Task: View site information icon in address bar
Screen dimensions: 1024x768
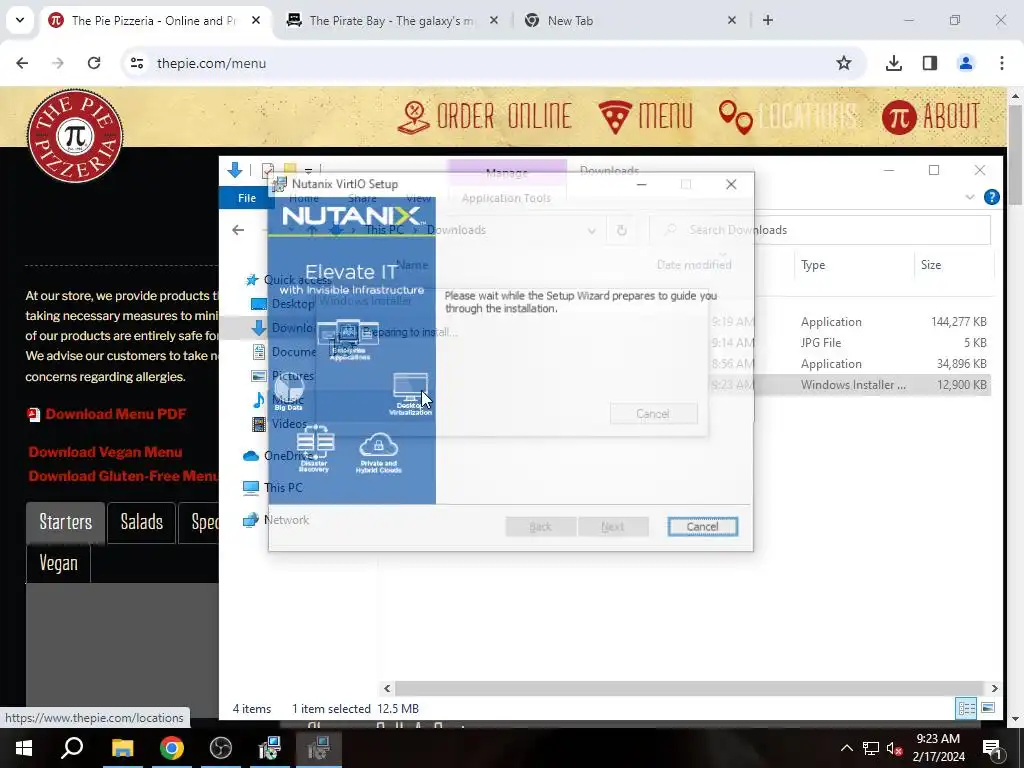Action: (x=137, y=63)
